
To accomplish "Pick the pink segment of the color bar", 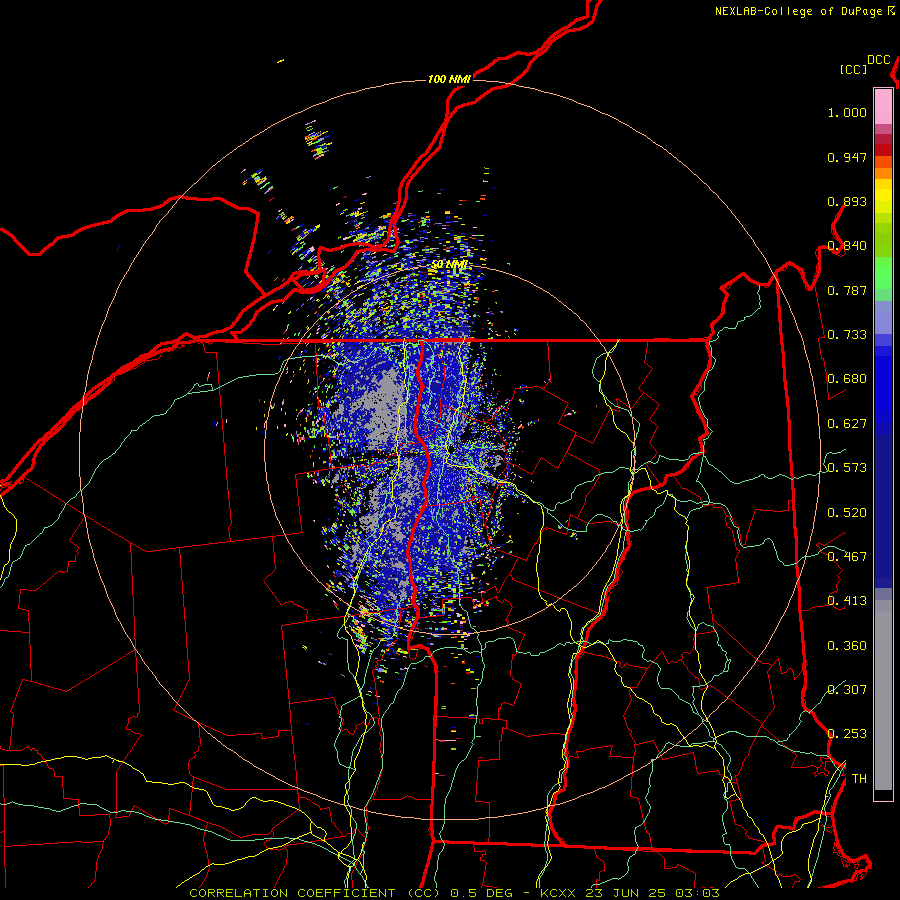I will coord(883,107).
